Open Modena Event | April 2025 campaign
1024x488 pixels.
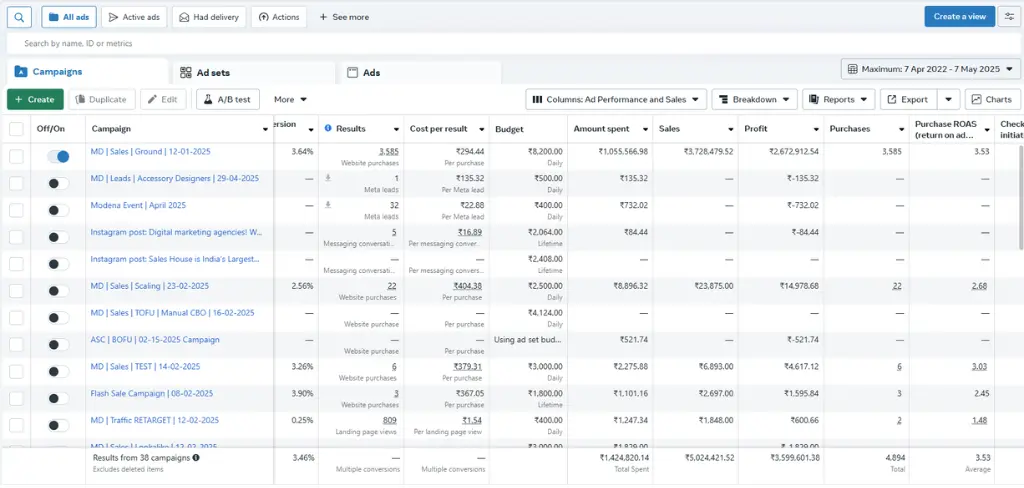[138, 205]
